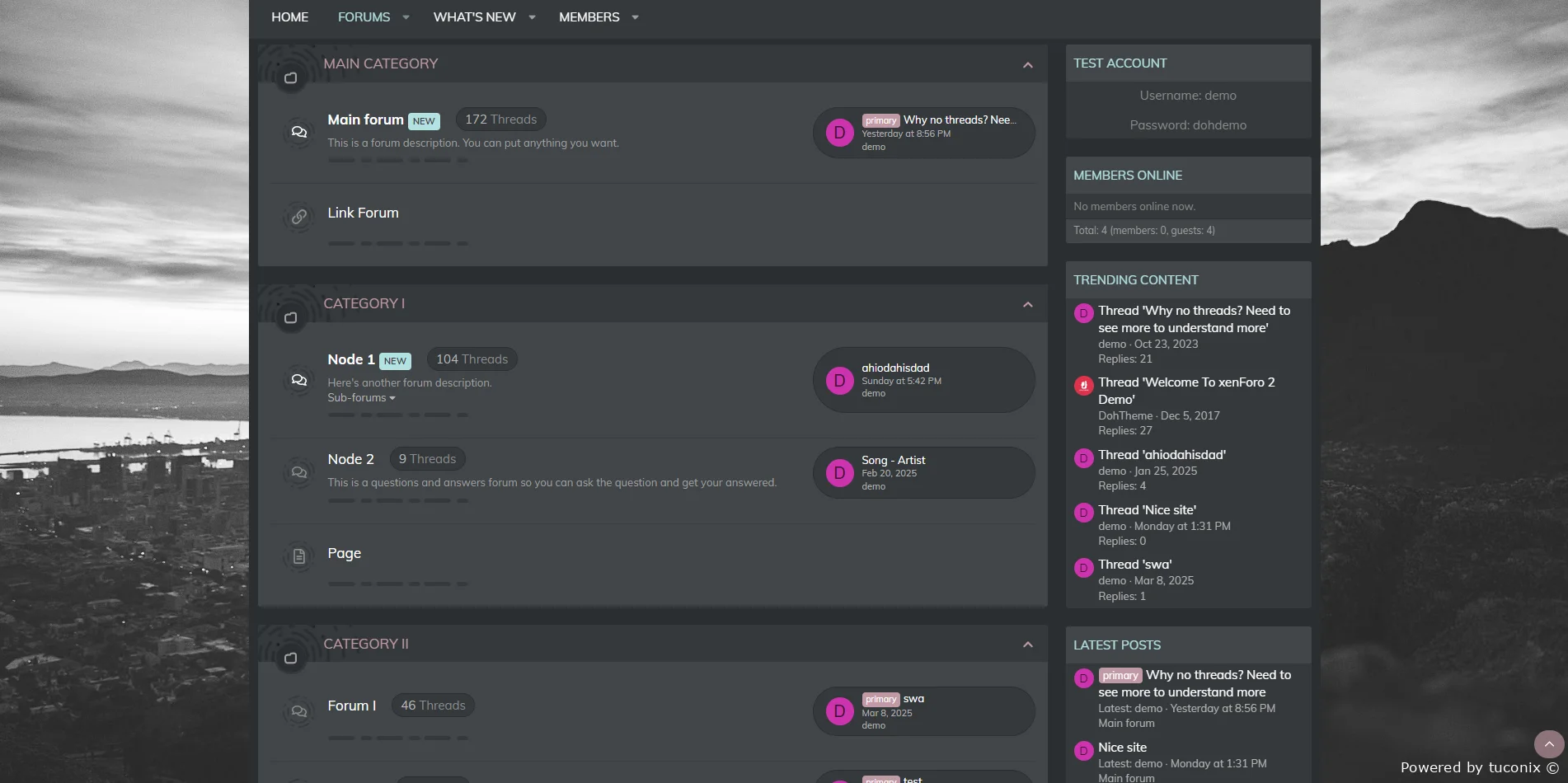
Task: Collapse the Category I section
Action: (x=1027, y=305)
